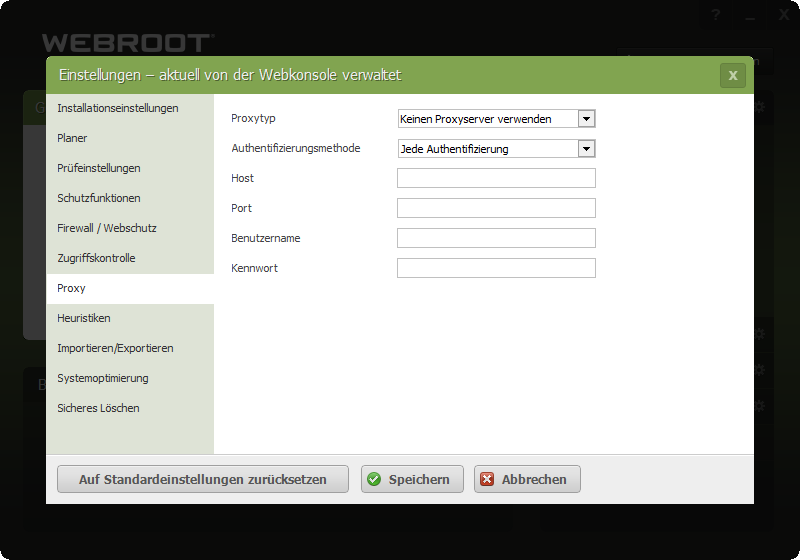The image size is (800, 560).
Task: Click into the Benutzername field
Action: 496,238
